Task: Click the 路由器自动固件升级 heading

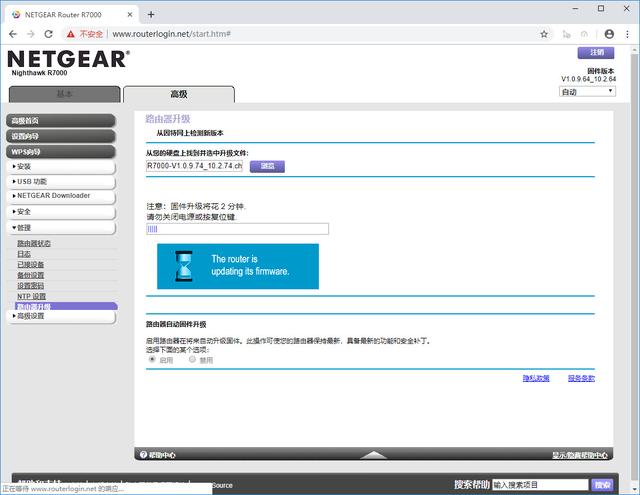Action: point(176,324)
